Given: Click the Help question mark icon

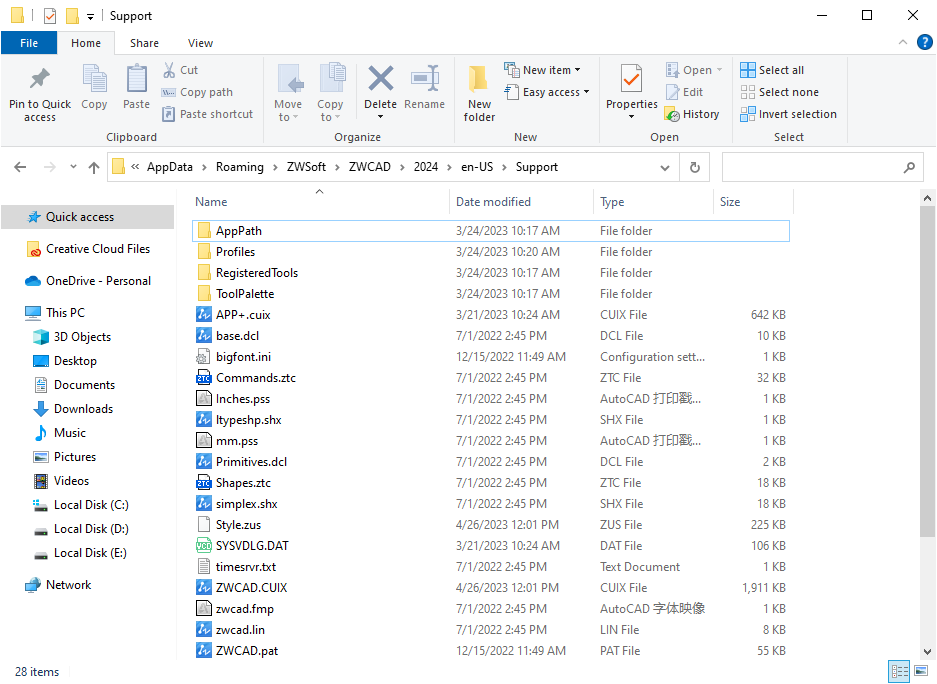Looking at the screenshot, I should coord(924,42).
